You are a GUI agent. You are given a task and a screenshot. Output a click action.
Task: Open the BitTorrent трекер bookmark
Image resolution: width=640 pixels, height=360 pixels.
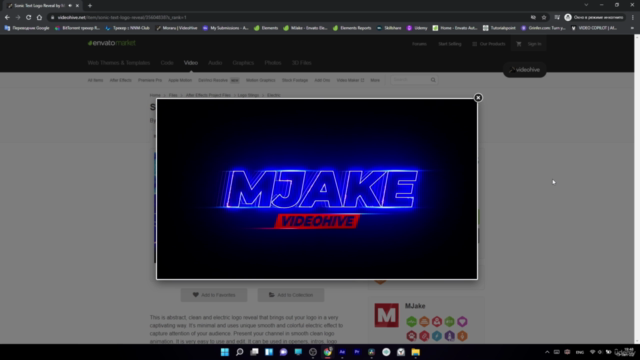(78, 28)
